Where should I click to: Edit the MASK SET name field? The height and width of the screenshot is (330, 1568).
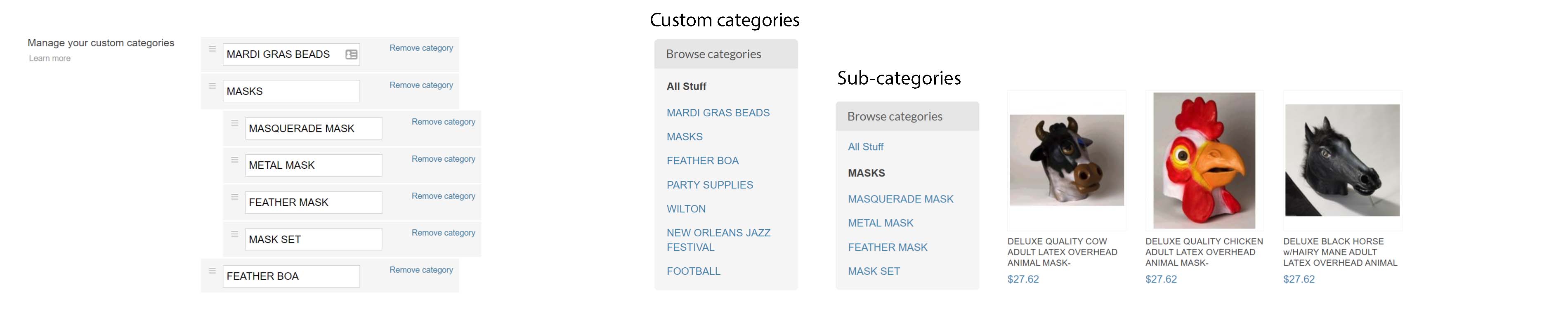314,239
